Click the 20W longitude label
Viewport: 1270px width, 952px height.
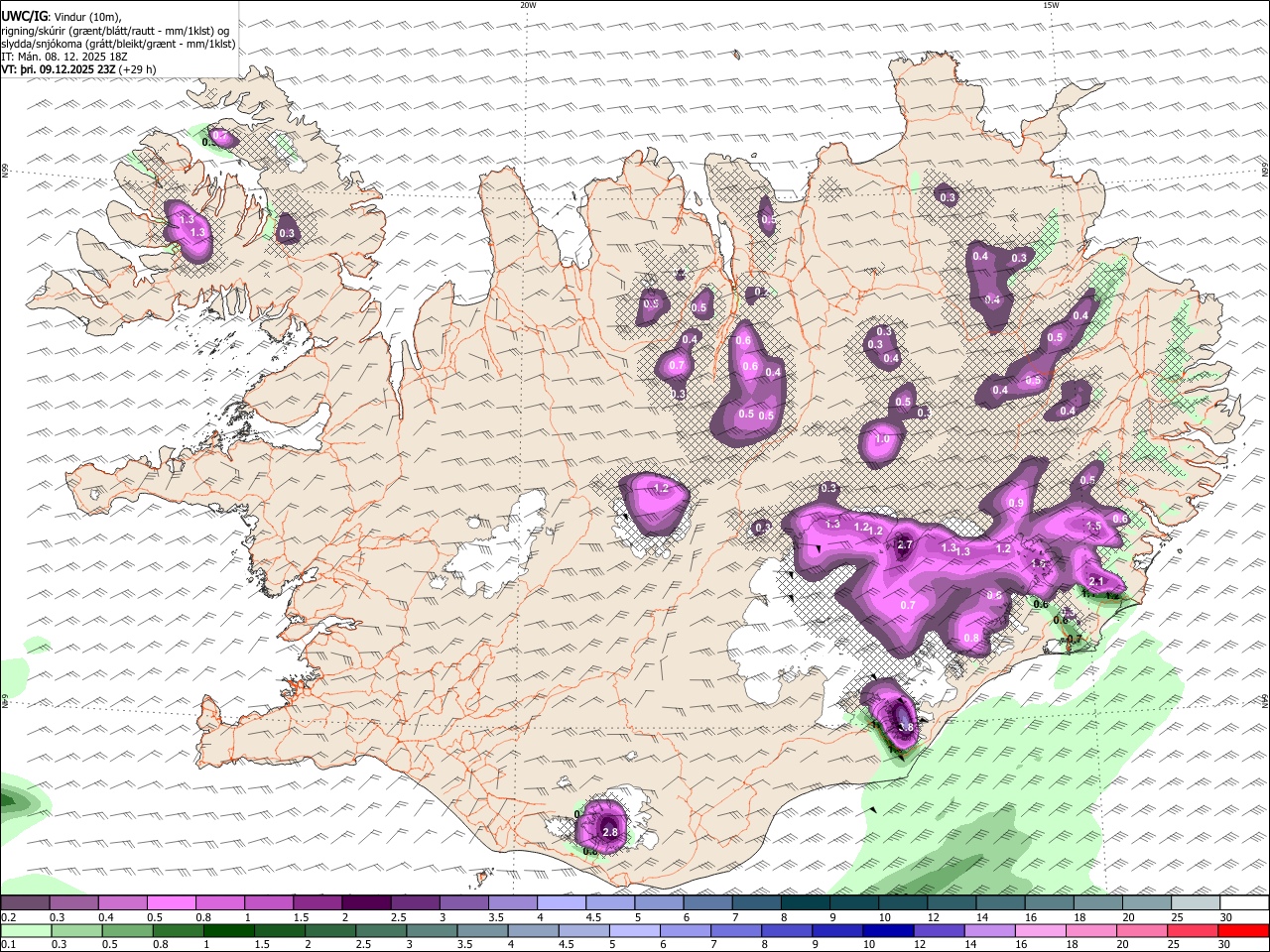click(x=528, y=5)
